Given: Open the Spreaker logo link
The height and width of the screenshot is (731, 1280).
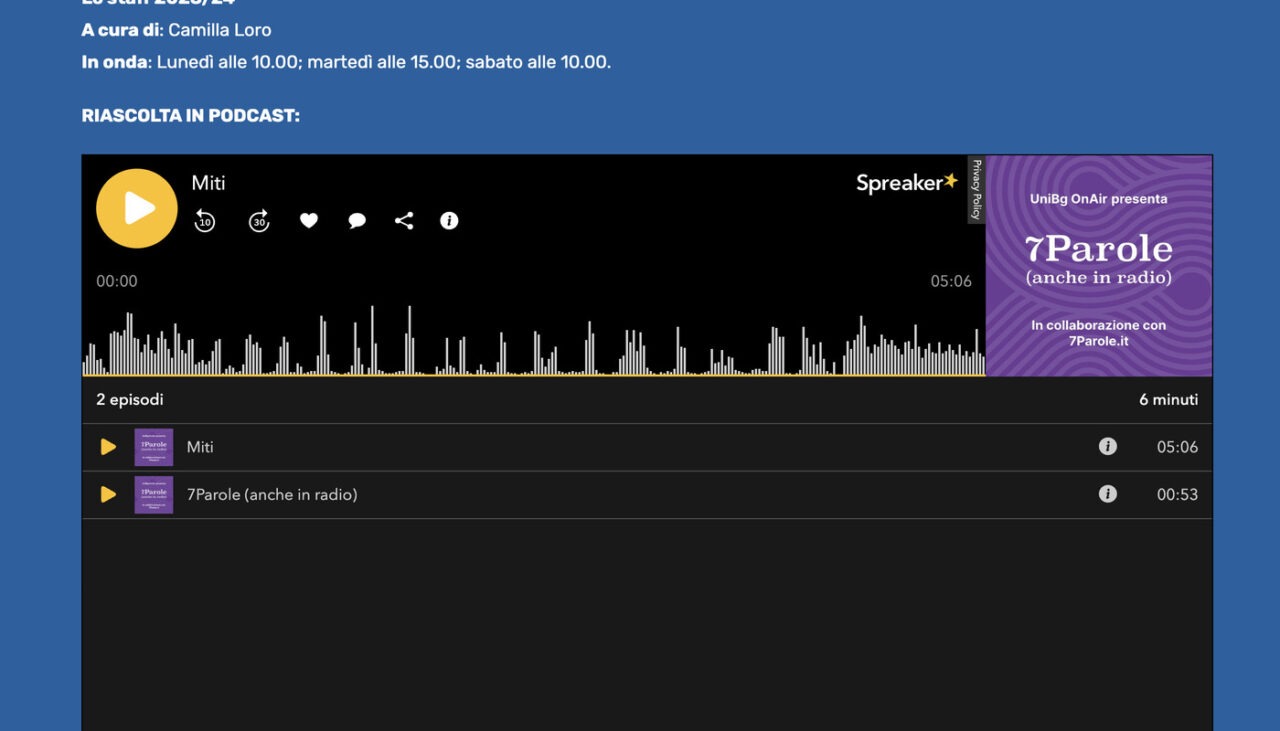Looking at the screenshot, I should (906, 183).
